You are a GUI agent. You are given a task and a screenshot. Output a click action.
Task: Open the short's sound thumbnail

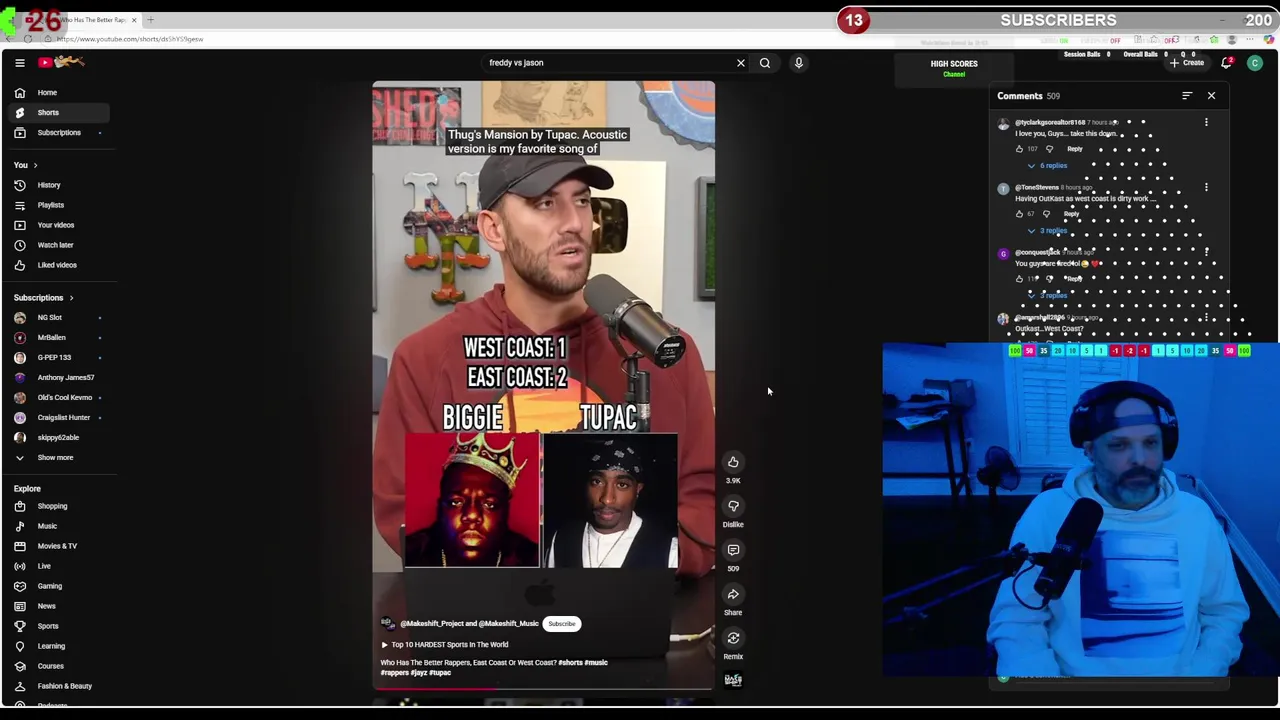point(733,680)
